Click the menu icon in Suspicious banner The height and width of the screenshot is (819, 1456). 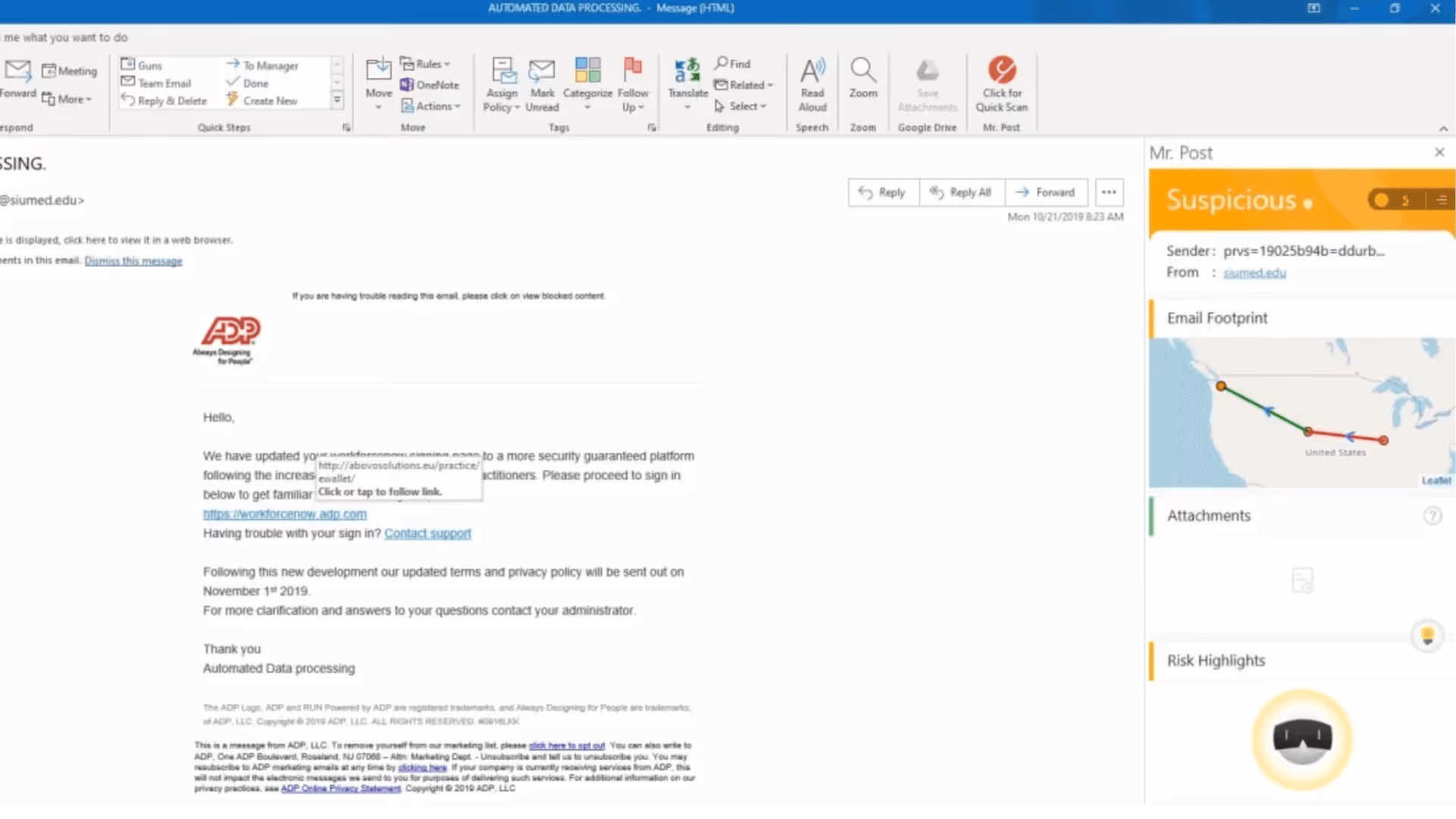(1441, 200)
